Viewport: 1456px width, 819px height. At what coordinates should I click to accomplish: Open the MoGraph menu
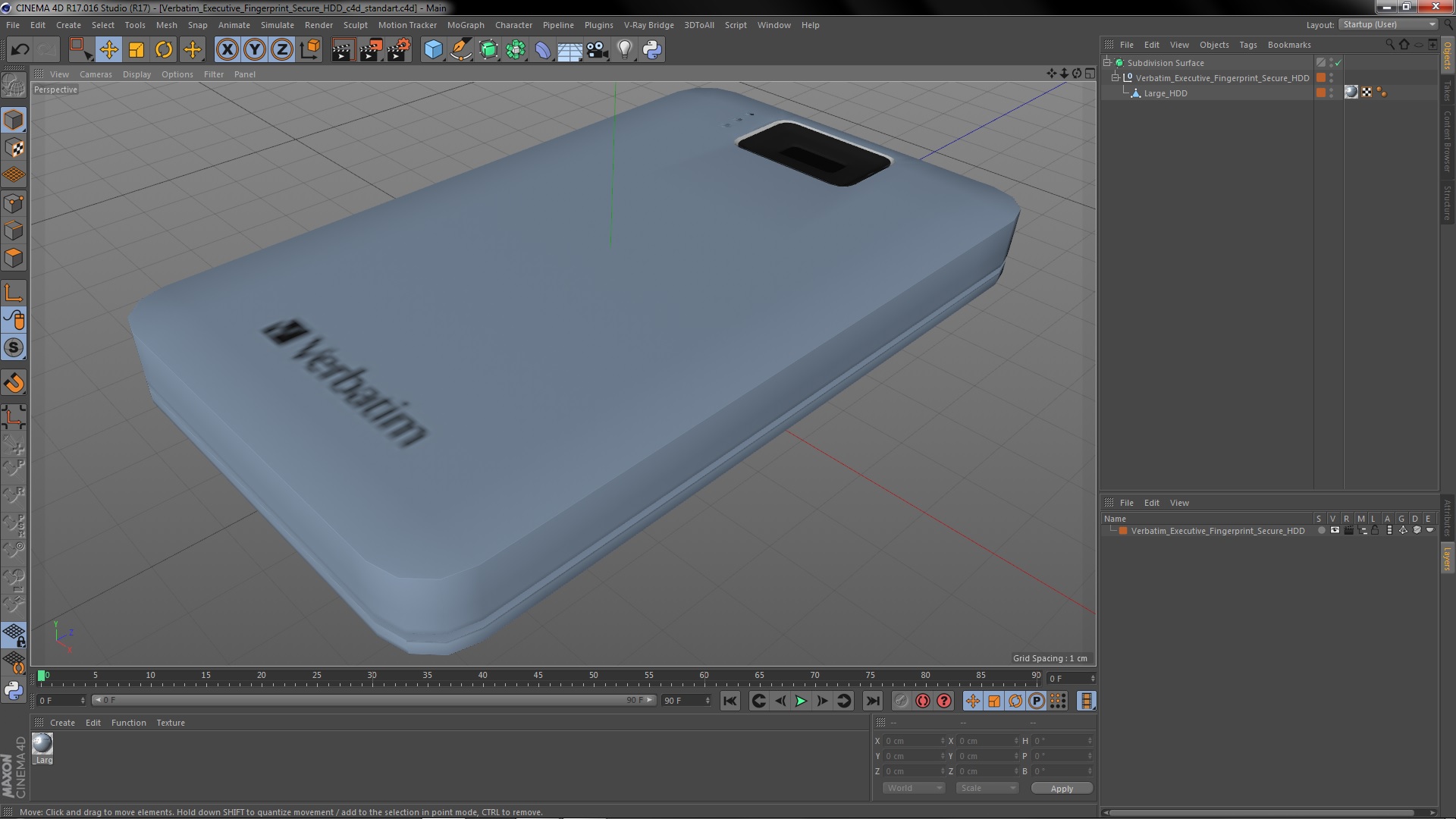click(x=466, y=25)
